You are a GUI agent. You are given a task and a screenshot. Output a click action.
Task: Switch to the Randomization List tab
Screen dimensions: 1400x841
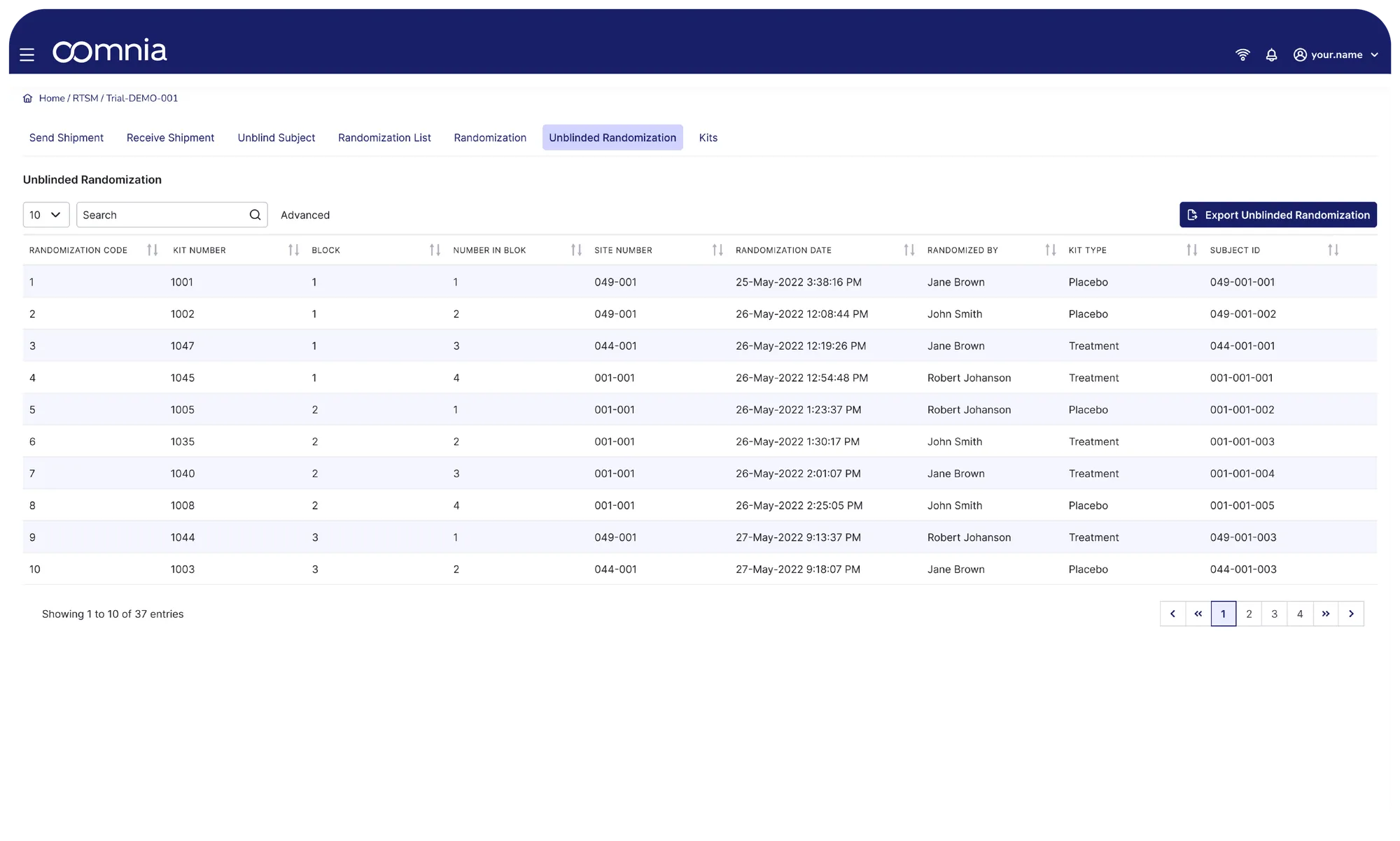[x=384, y=138]
